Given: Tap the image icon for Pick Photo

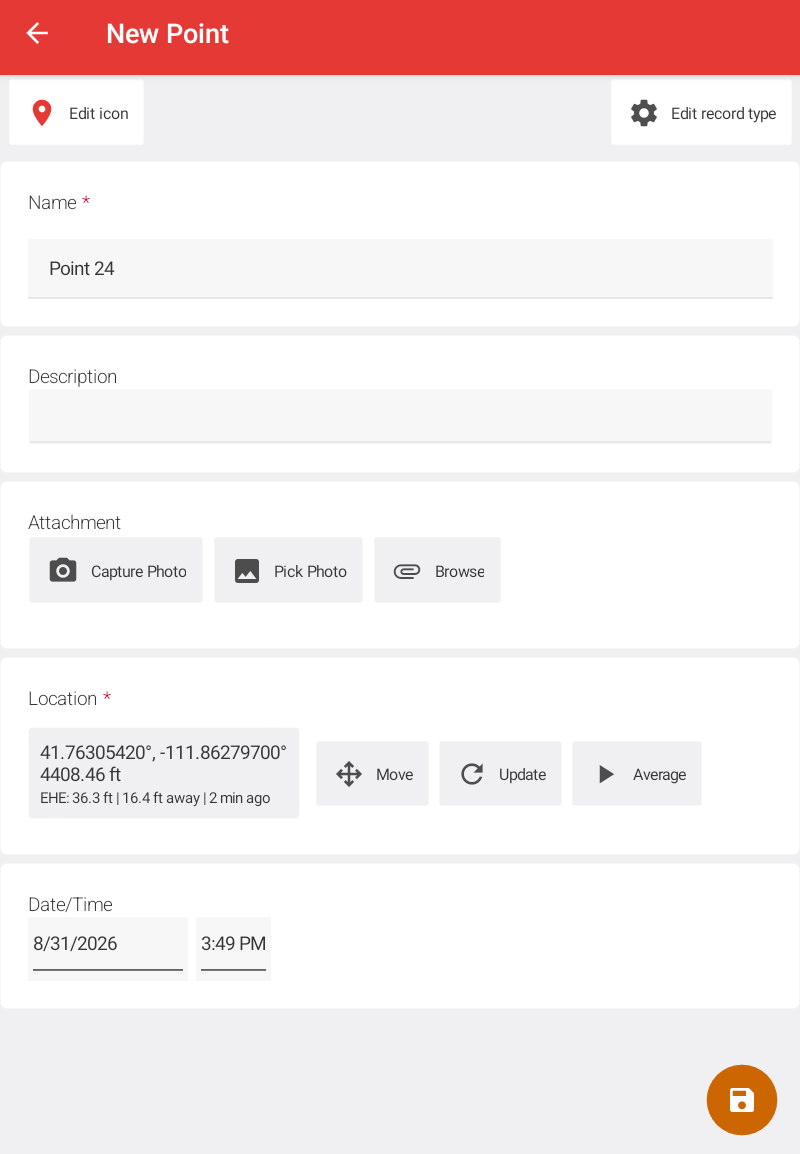Looking at the screenshot, I should coord(247,570).
